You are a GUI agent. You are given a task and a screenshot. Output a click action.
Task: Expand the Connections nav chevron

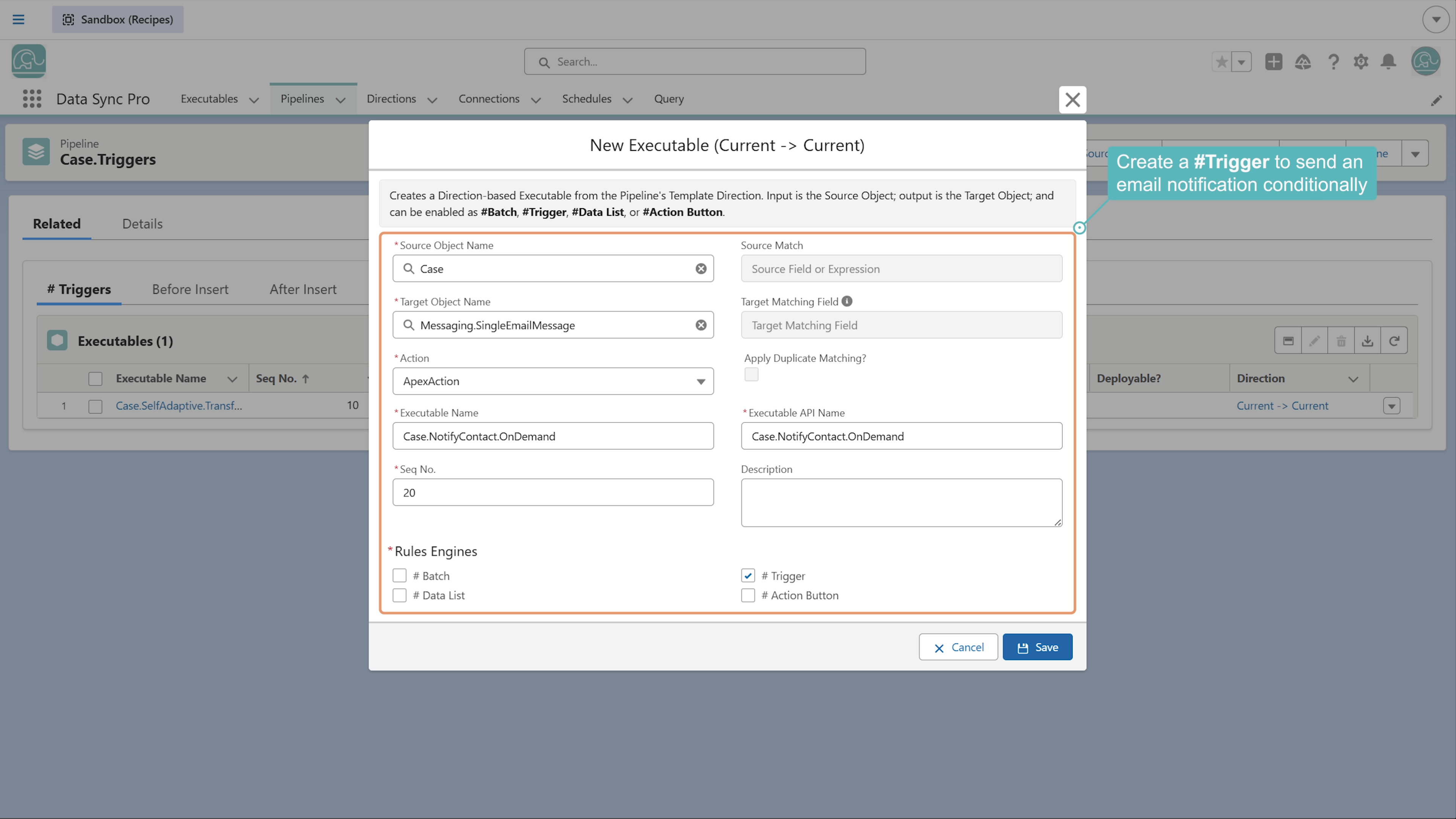(536, 100)
